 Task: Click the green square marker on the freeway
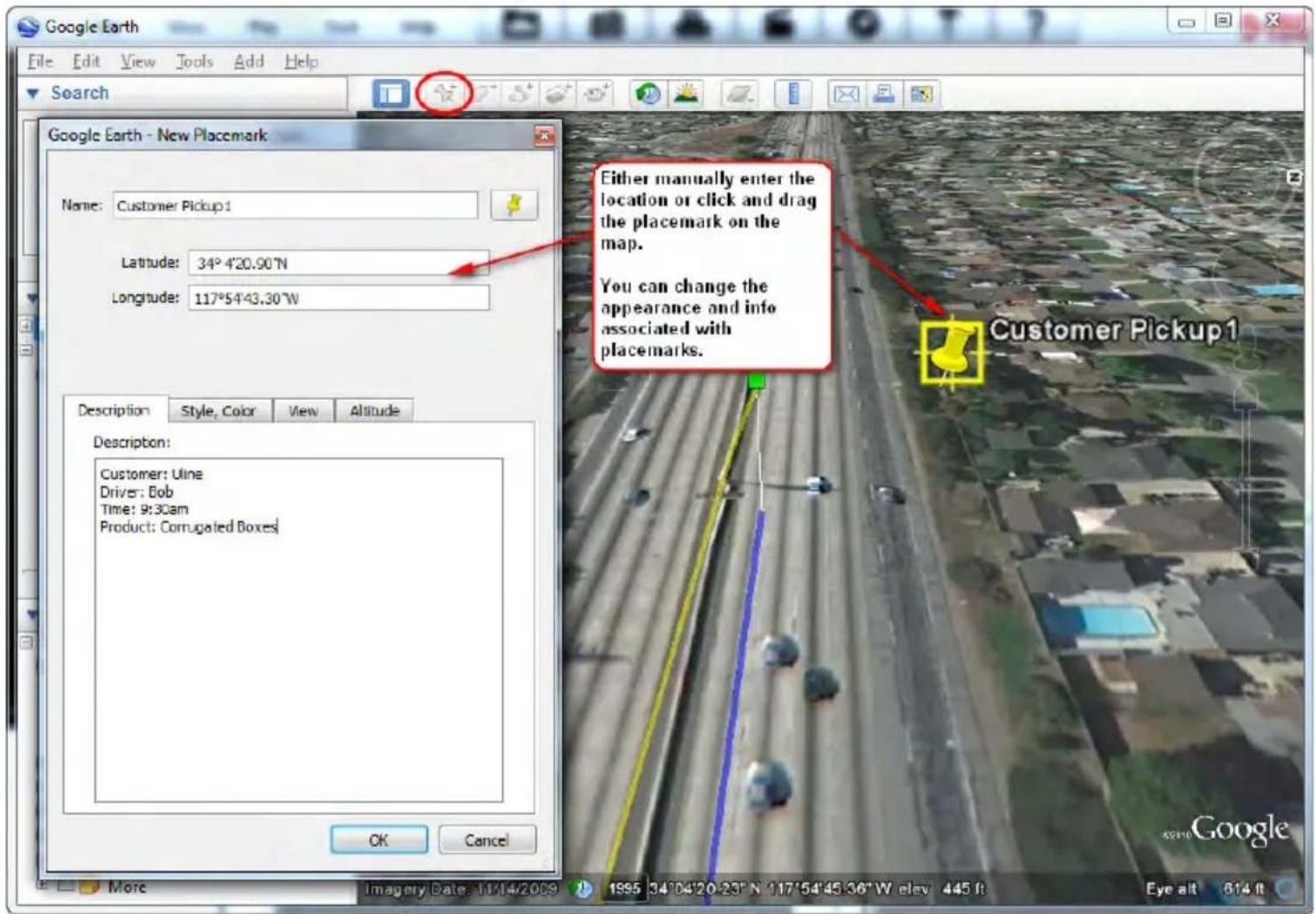[756, 382]
